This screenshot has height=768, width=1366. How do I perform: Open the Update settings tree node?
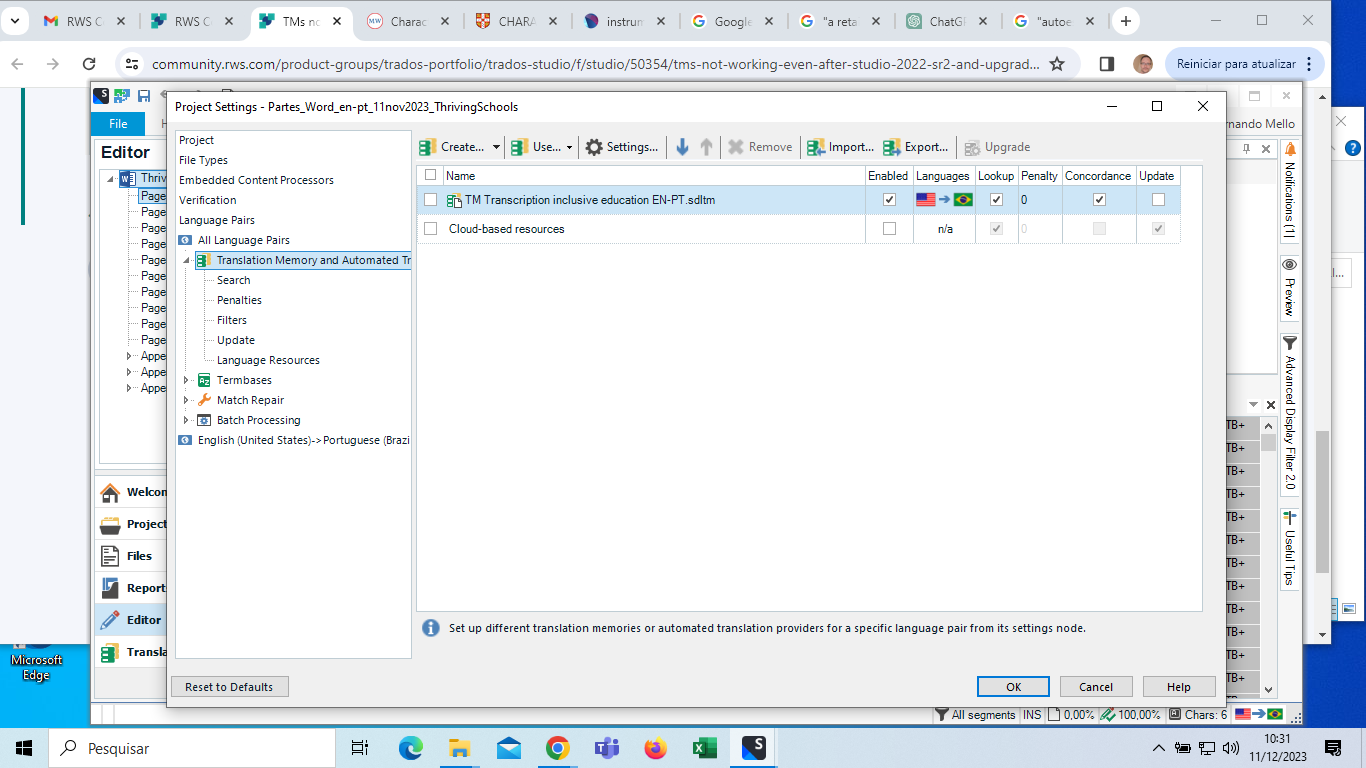click(x=235, y=340)
